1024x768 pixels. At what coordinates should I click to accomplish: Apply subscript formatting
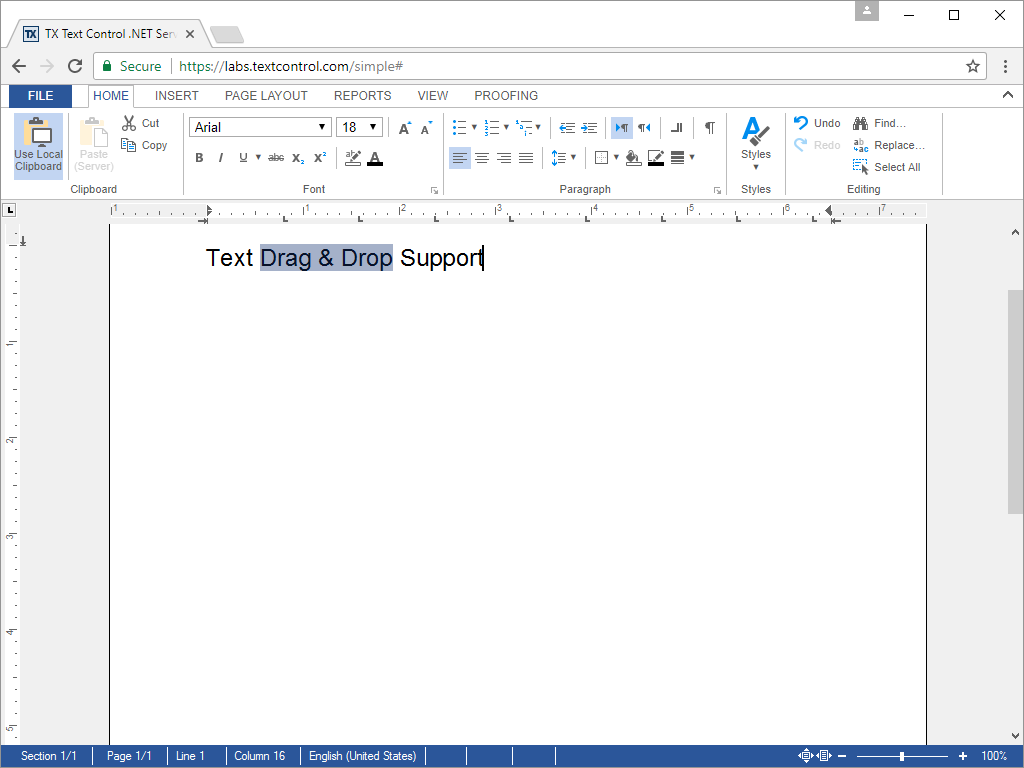pyautogui.click(x=298, y=158)
